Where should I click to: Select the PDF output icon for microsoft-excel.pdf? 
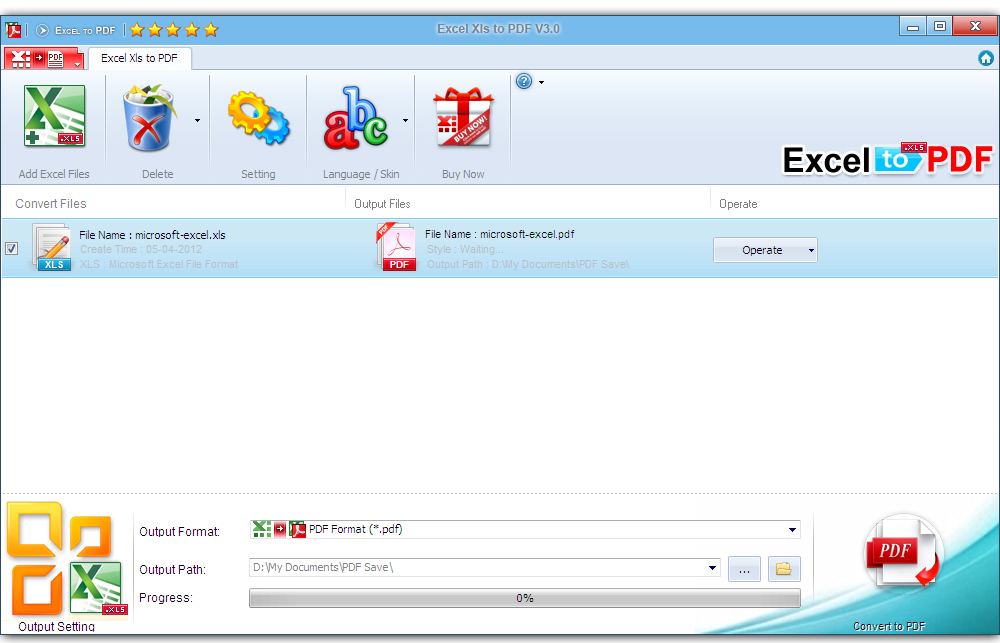[397, 247]
